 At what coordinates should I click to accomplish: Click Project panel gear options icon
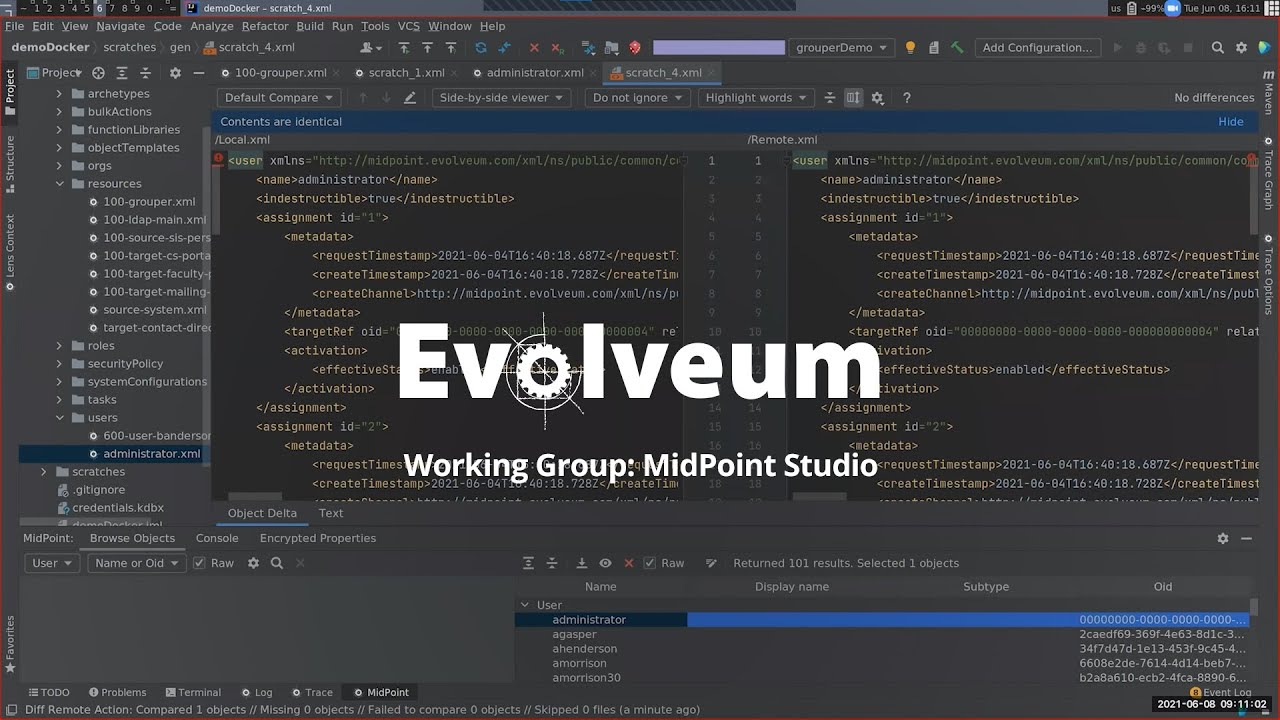pyautogui.click(x=175, y=72)
